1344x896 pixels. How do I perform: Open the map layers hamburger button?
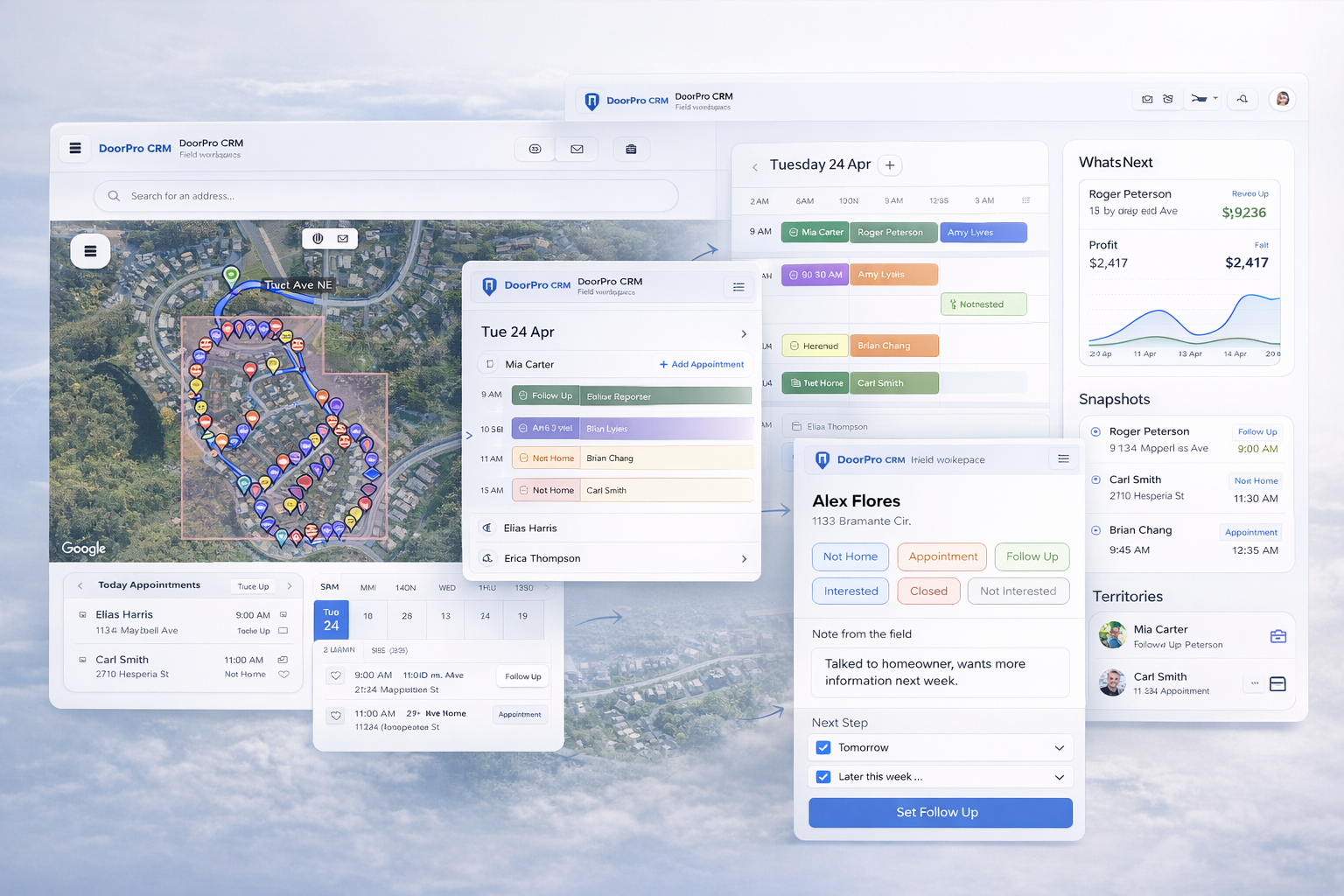point(90,251)
